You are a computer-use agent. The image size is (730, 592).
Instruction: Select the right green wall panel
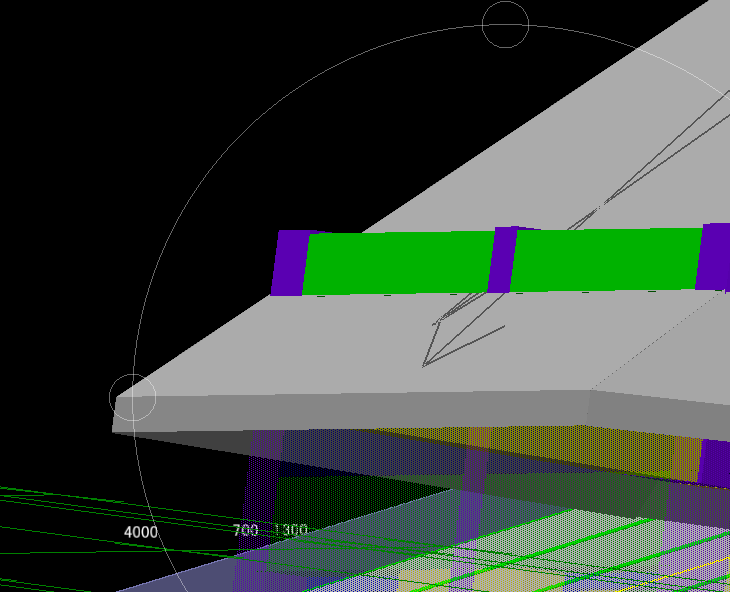click(606, 260)
